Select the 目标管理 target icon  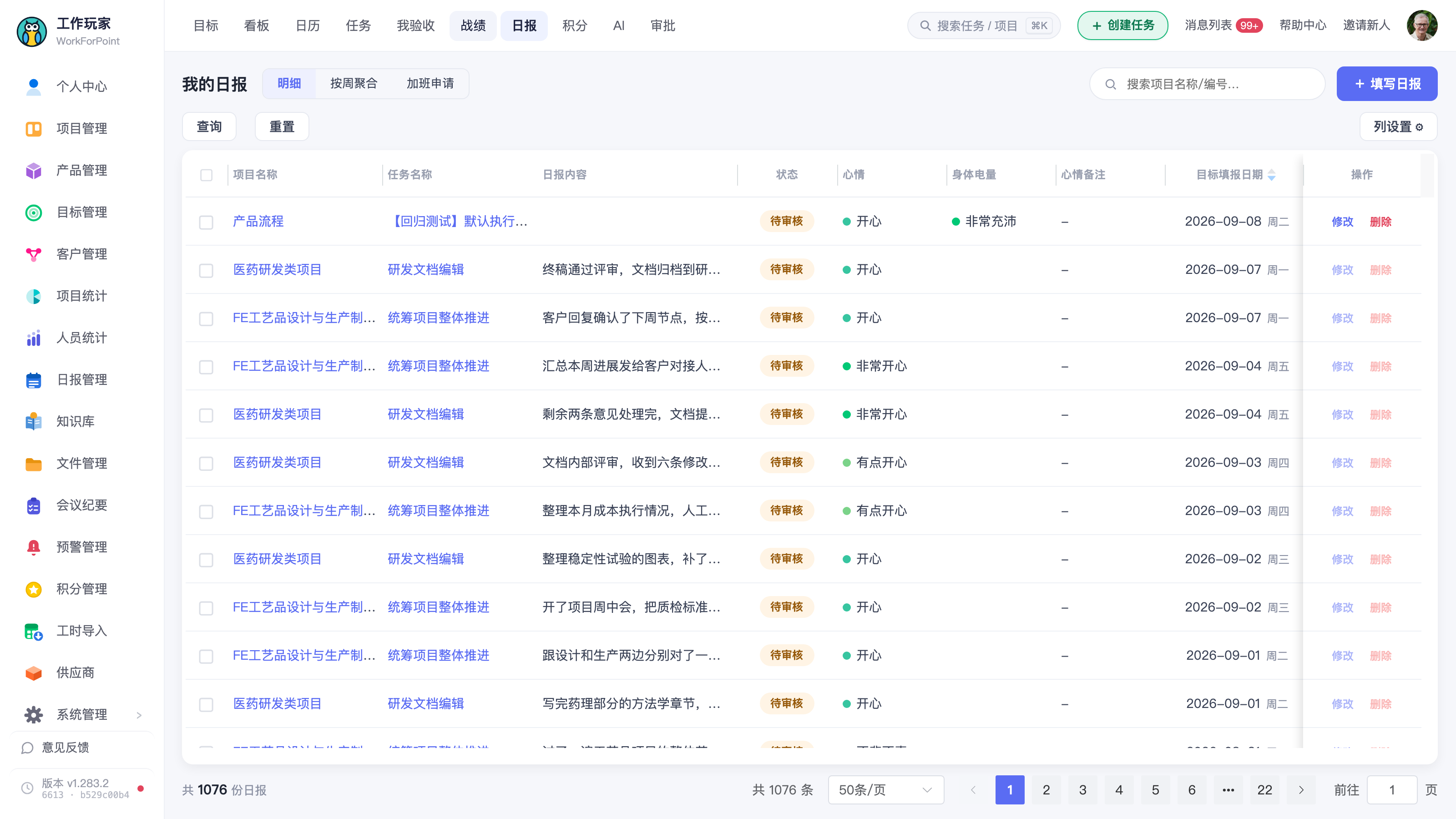(x=33, y=212)
